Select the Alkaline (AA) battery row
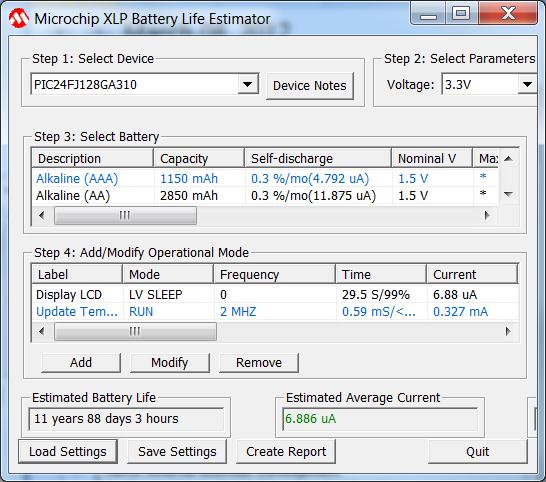This screenshot has width=546, height=482. click(x=265, y=195)
